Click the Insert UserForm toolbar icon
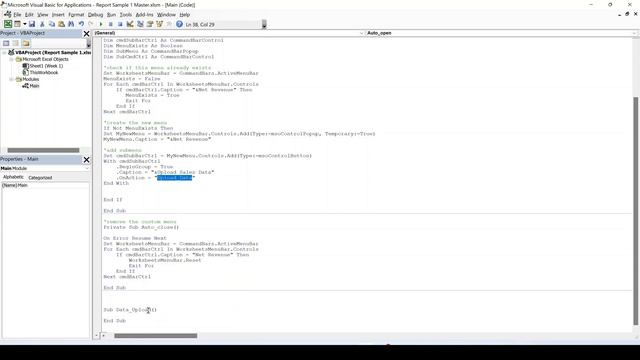The height and width of the screenshot is (360, 640). 17,24
